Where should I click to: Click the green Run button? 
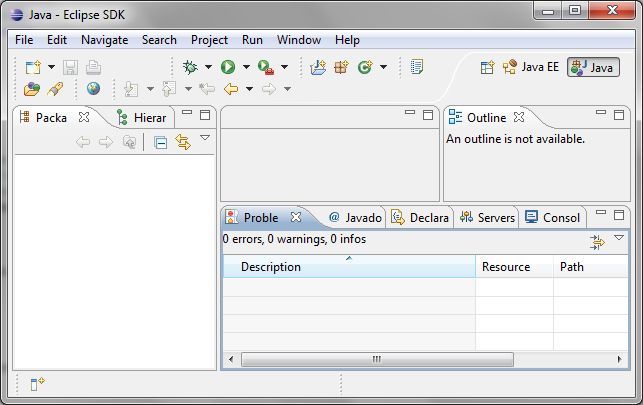click(228, 67)
